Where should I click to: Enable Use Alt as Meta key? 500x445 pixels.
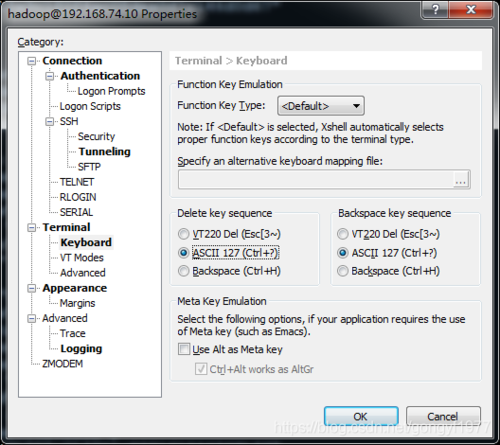click(x=184, y=349)
